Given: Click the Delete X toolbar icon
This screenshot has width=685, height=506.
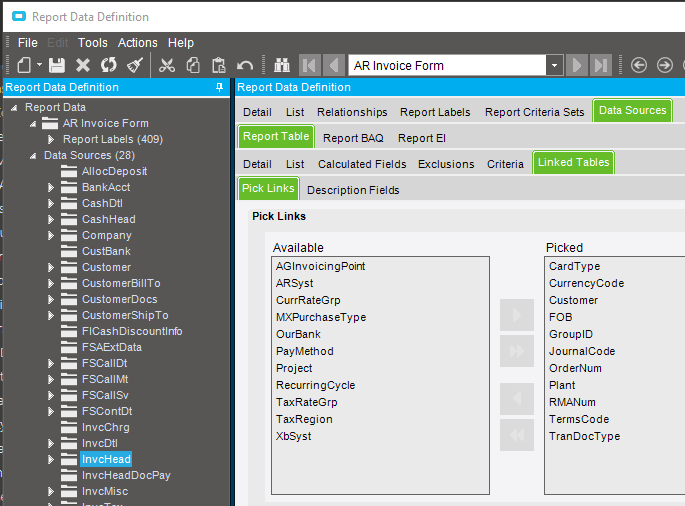Looking at the screenshot, I should click(x=83, y=66).
